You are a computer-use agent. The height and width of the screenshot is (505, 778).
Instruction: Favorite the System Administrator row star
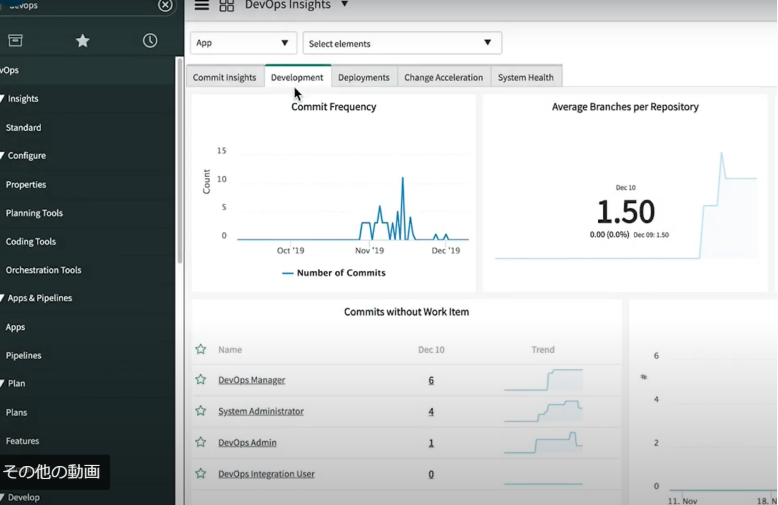point(200,411)
